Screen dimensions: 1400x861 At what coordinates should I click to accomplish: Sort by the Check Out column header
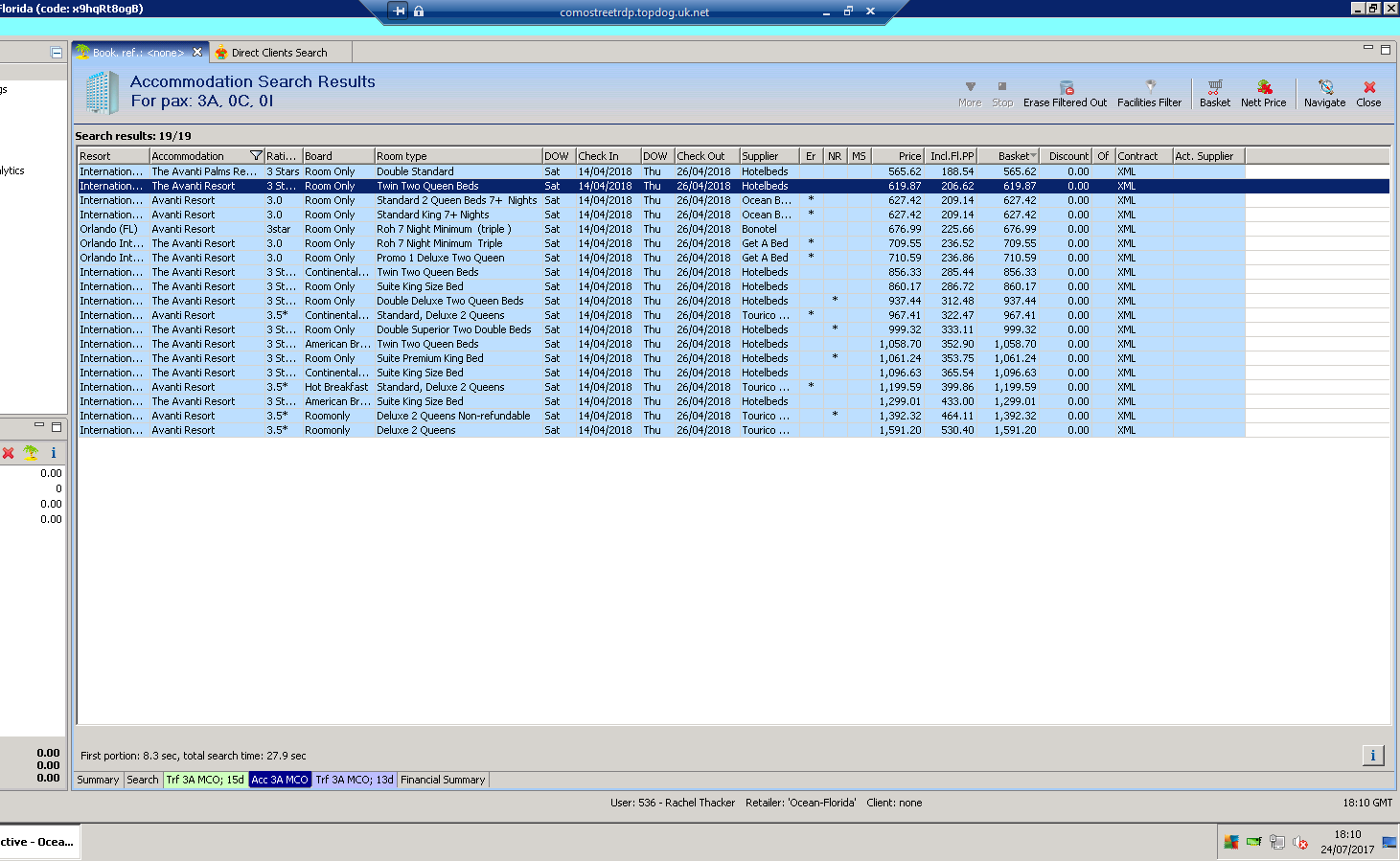707,156
